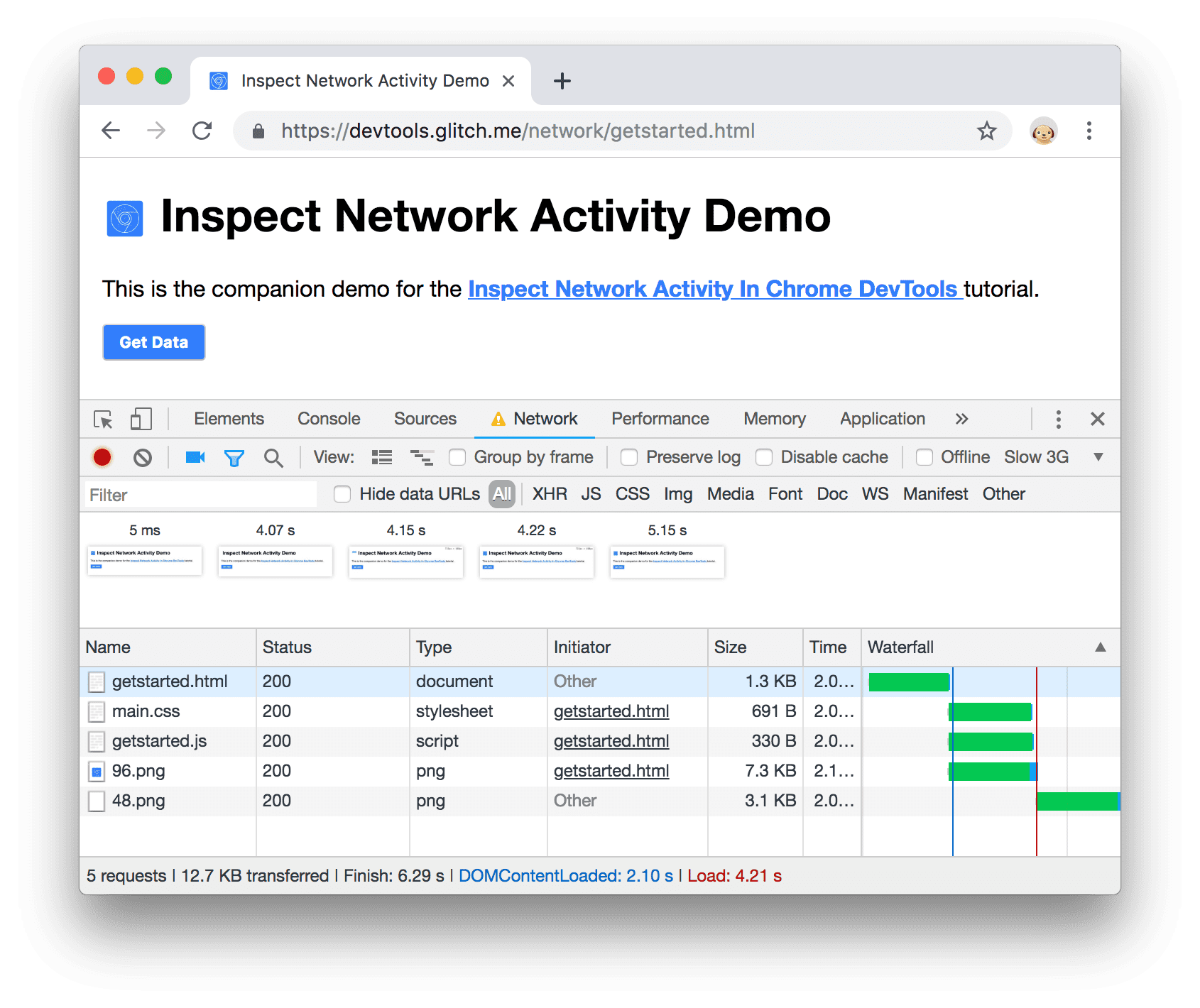The width and height of the screenshot is (1200, 1008).
Task: Click the Get Data button
Action: 154,342
